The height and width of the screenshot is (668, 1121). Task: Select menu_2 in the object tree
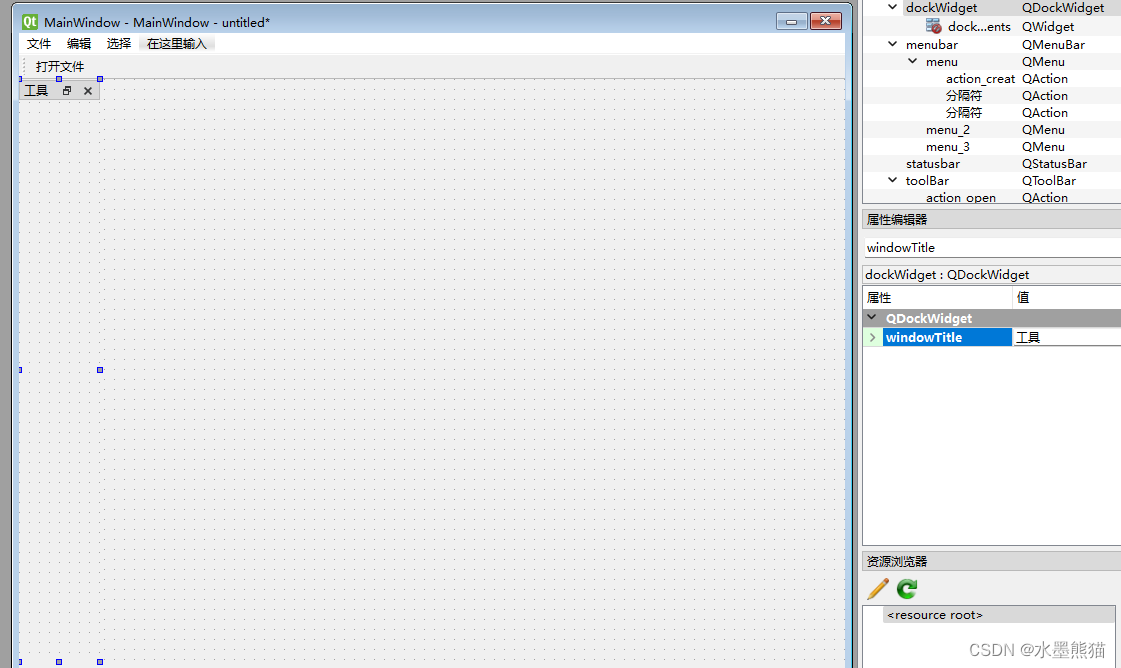(x=948, y=130)
